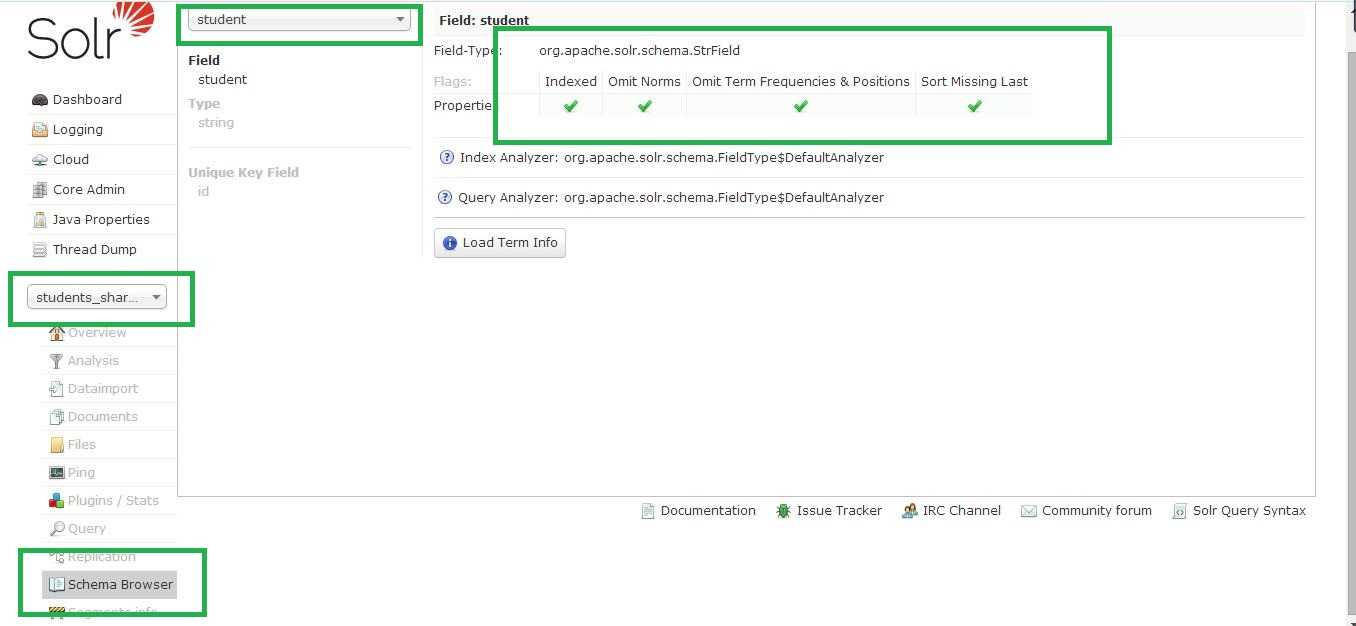Open the student field selector dropdown
The width and height of the screenshot is (1356, 626).
click(x=299, y=20)
